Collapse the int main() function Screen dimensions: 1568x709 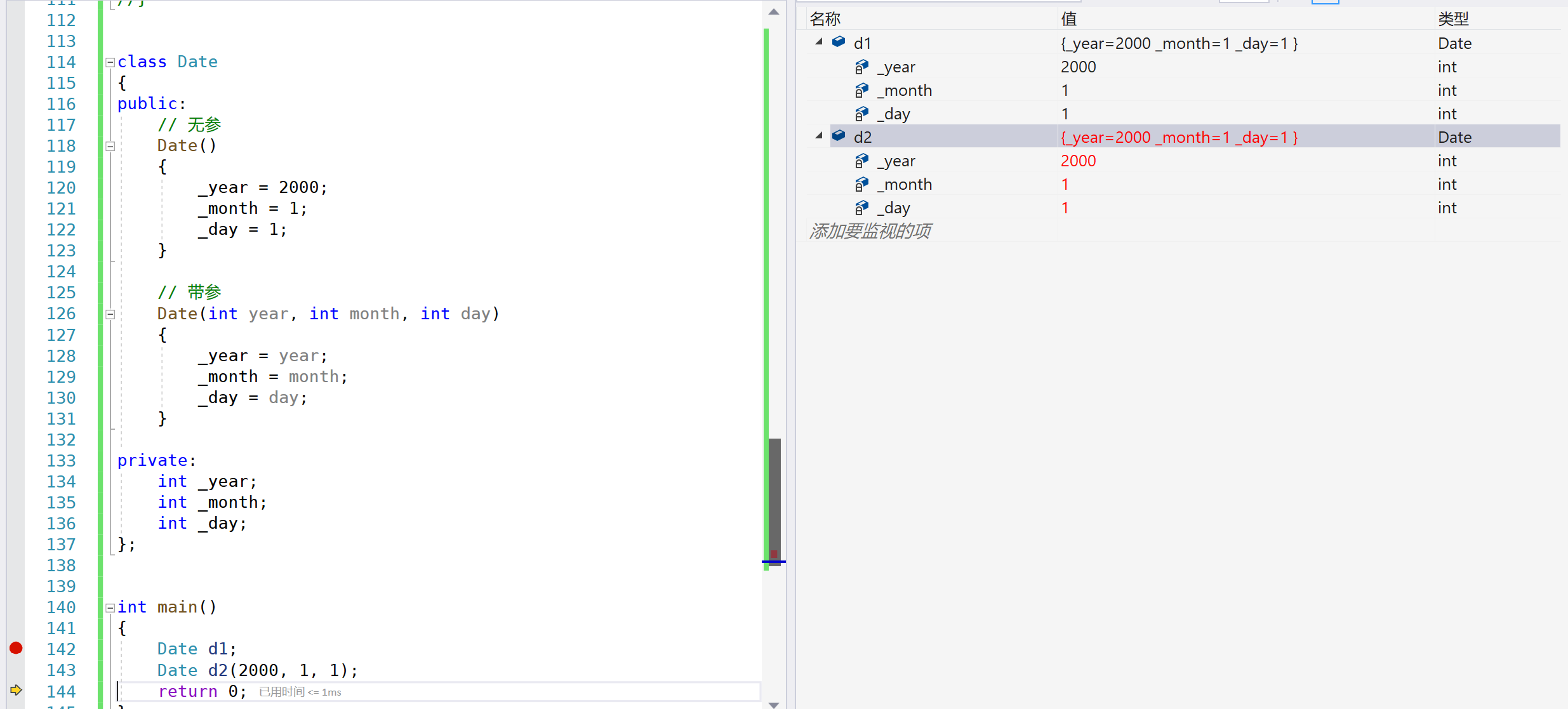(x=110, y=607)
